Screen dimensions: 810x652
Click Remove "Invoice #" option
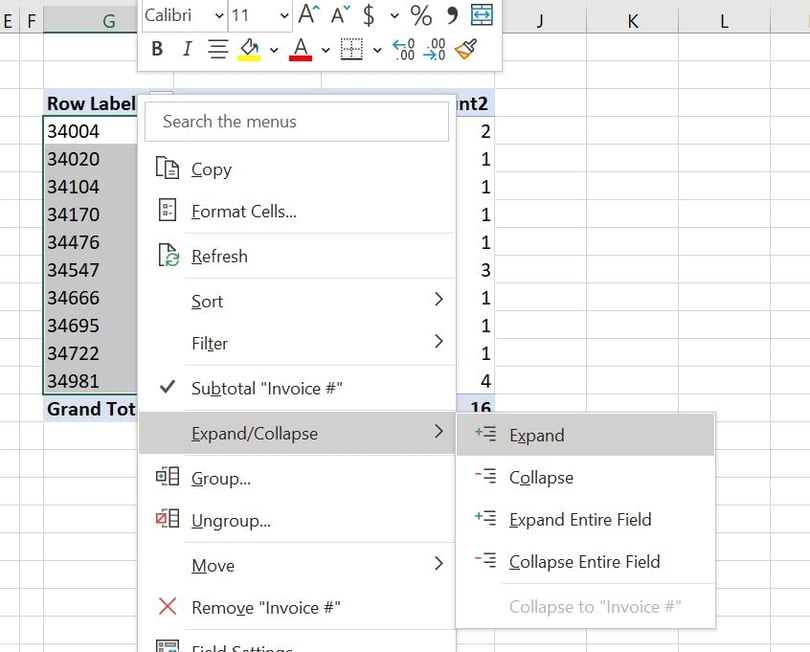point(266,607)
